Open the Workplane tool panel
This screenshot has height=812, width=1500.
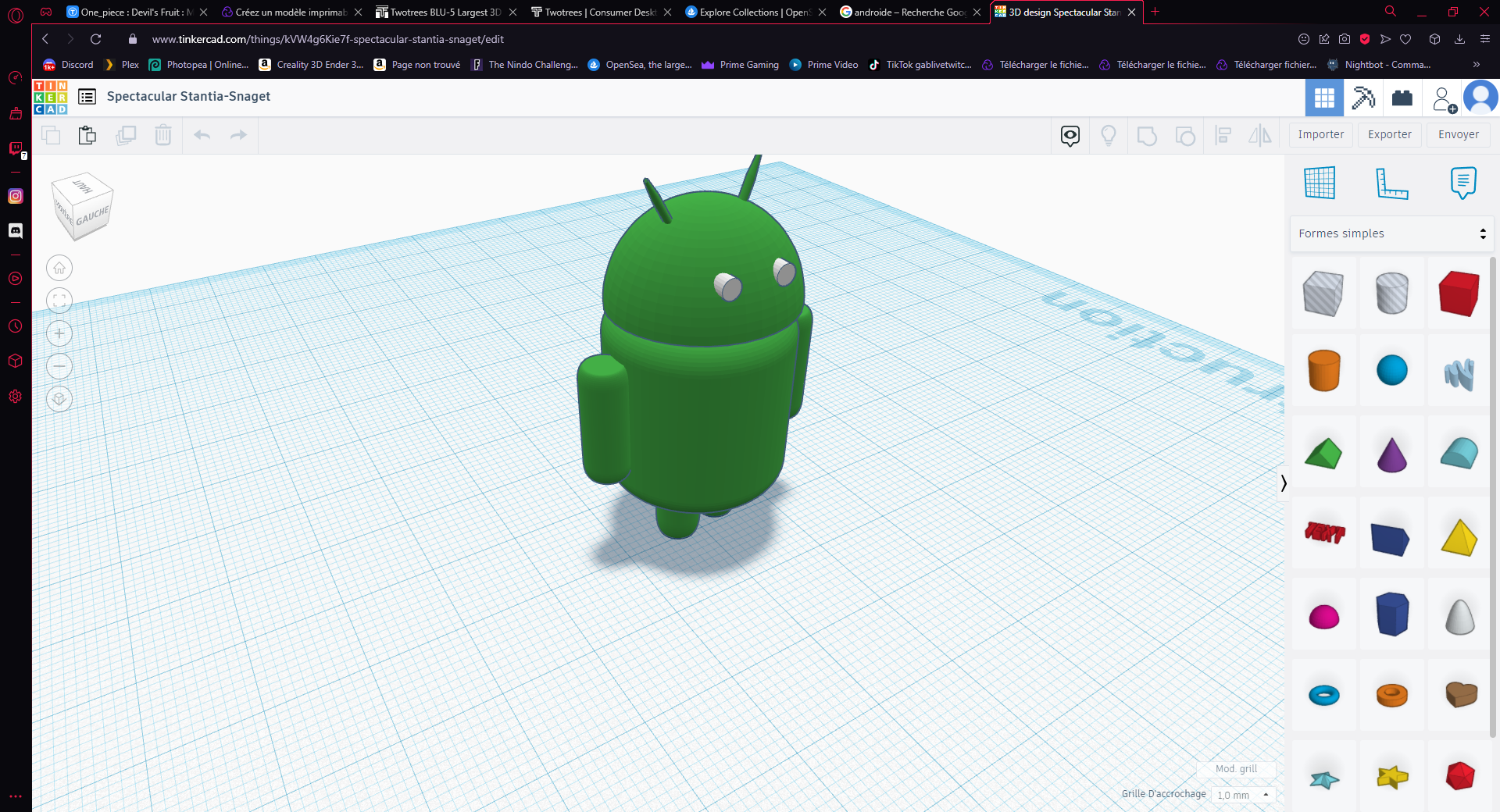pos(1319,183)
